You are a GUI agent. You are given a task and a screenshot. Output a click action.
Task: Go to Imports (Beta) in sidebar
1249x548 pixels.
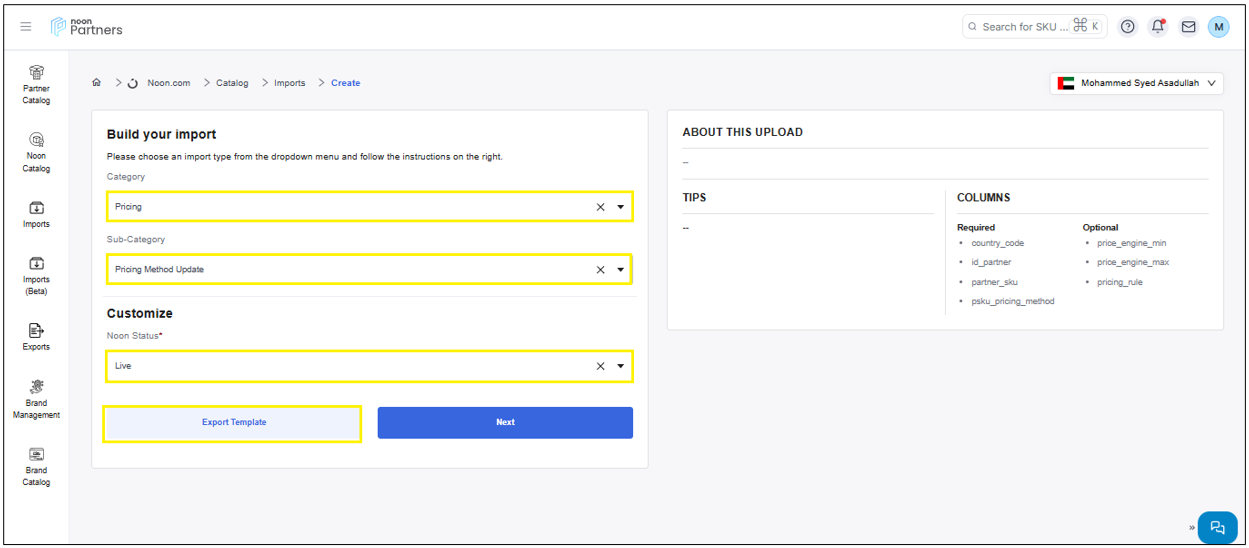click(37, 275)
